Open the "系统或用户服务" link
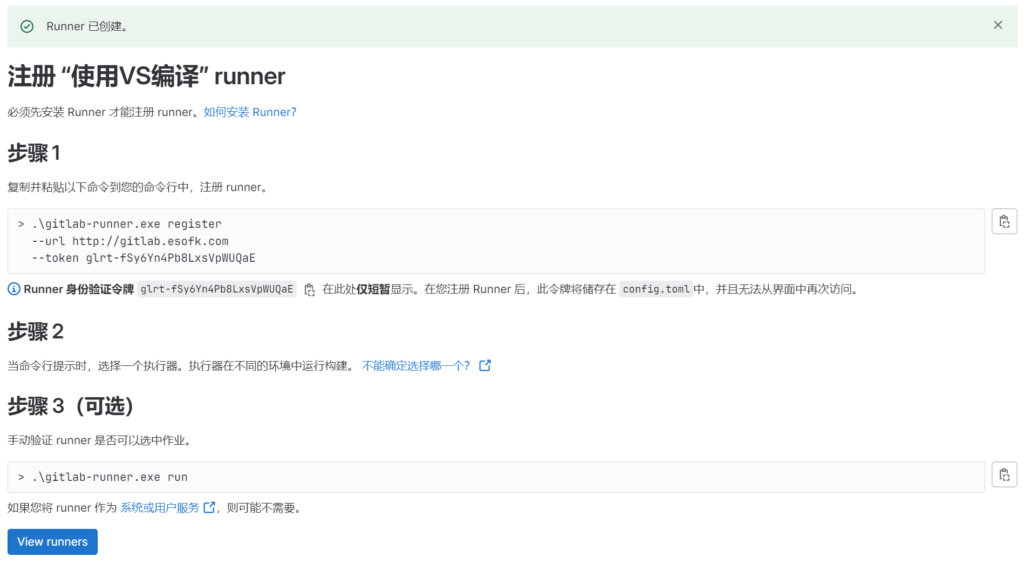Viewport: 1024px width, 564px height. pos(160,508)
